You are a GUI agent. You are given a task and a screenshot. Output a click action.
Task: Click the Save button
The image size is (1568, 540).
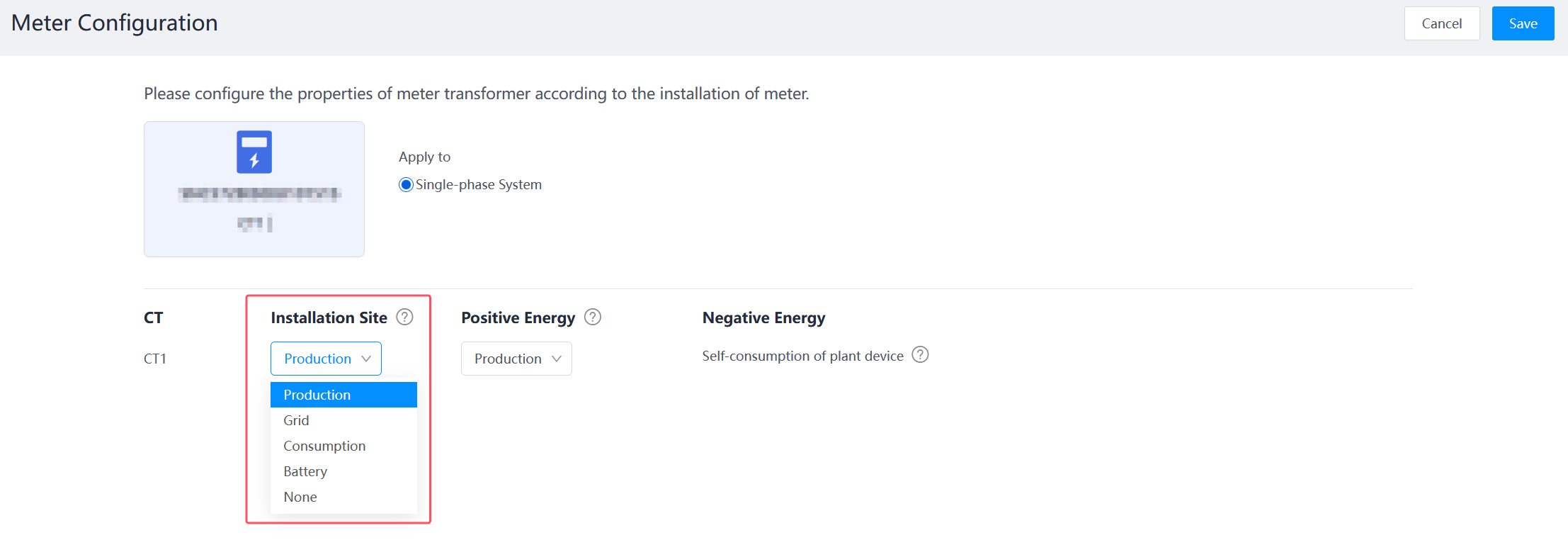(1523, 23)
